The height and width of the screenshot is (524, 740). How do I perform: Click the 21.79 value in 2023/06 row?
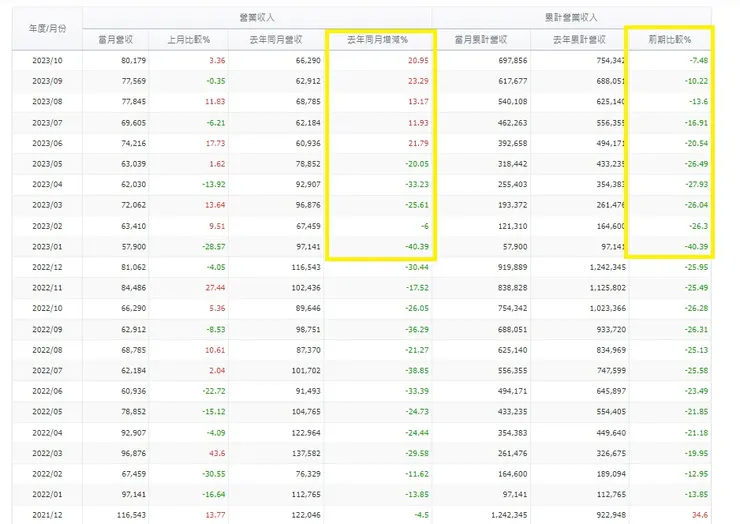pos(419,143)
